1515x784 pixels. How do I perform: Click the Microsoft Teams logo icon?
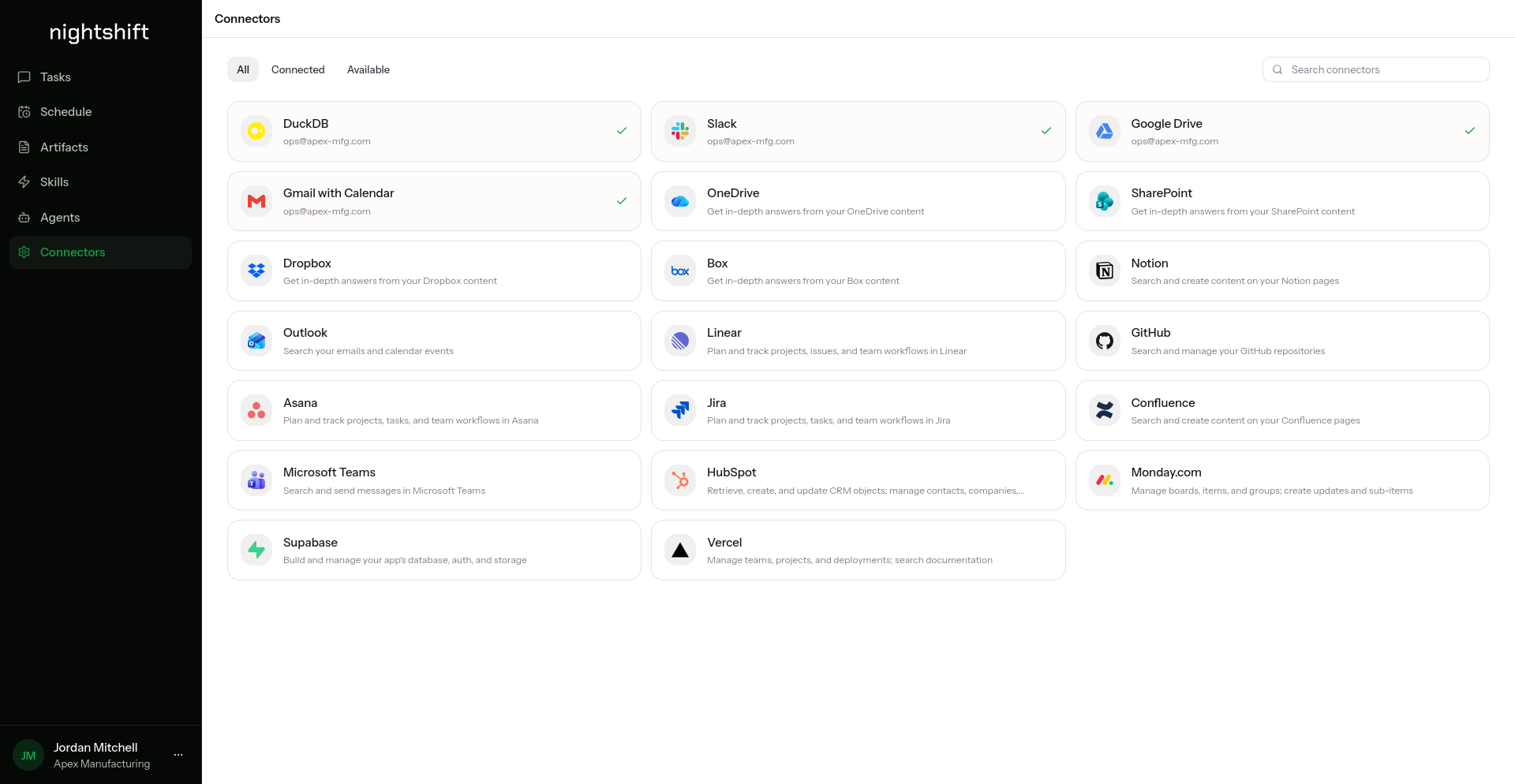pos(256,480)
